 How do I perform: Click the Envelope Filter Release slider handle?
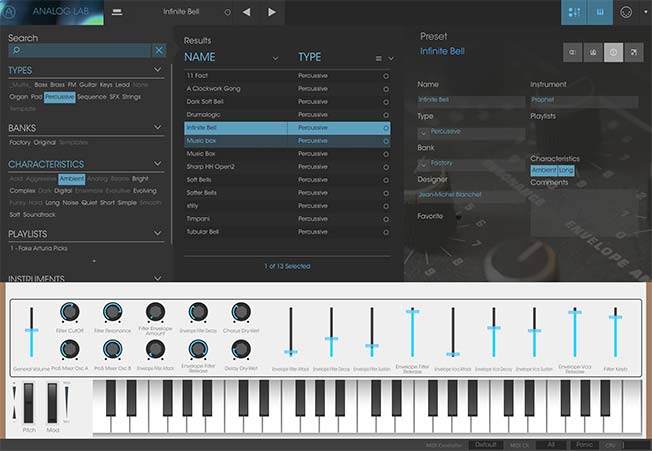(x=412, y=311)
